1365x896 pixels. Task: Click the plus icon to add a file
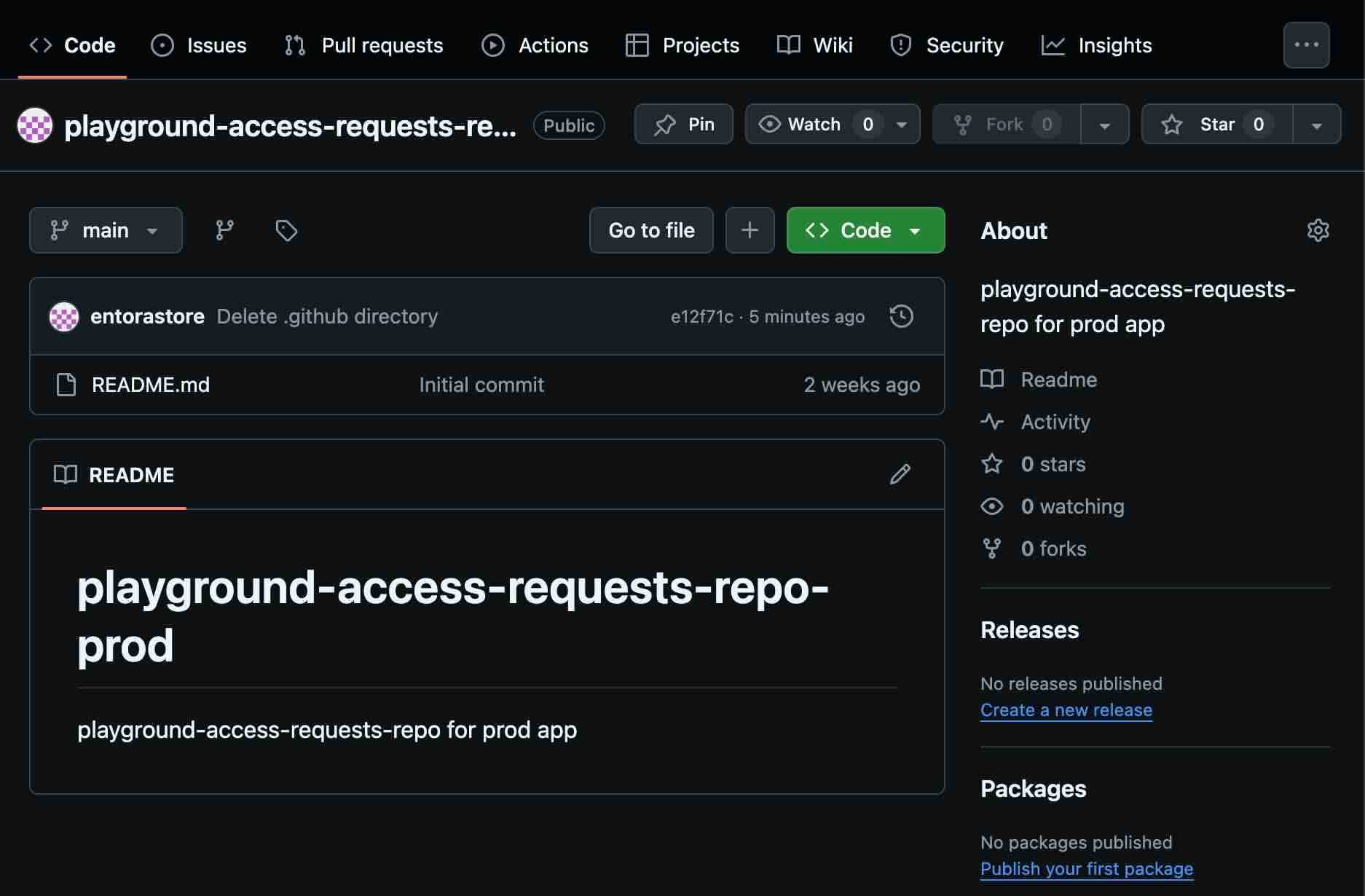(x=750, y=230)
